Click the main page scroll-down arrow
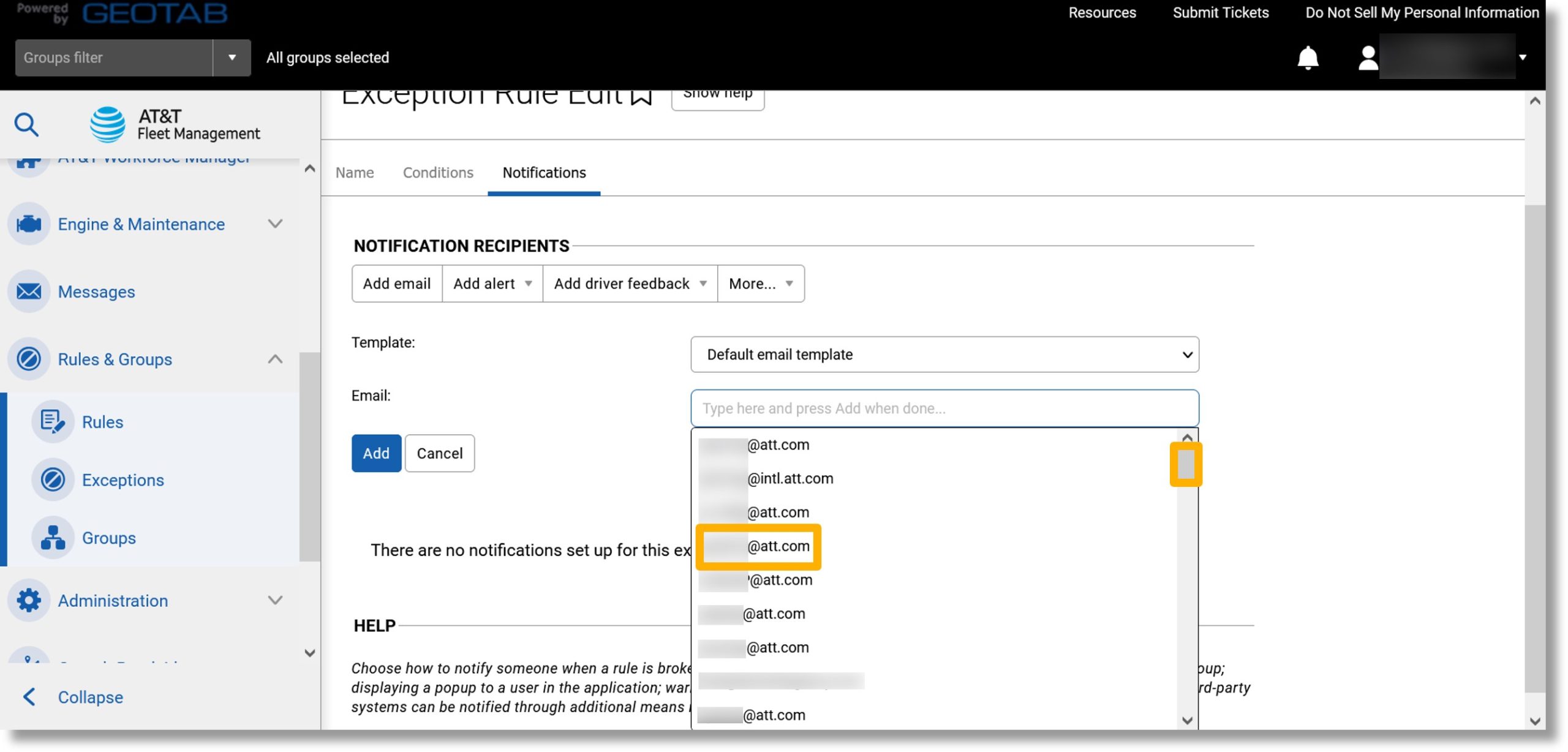 (1535, 721)
